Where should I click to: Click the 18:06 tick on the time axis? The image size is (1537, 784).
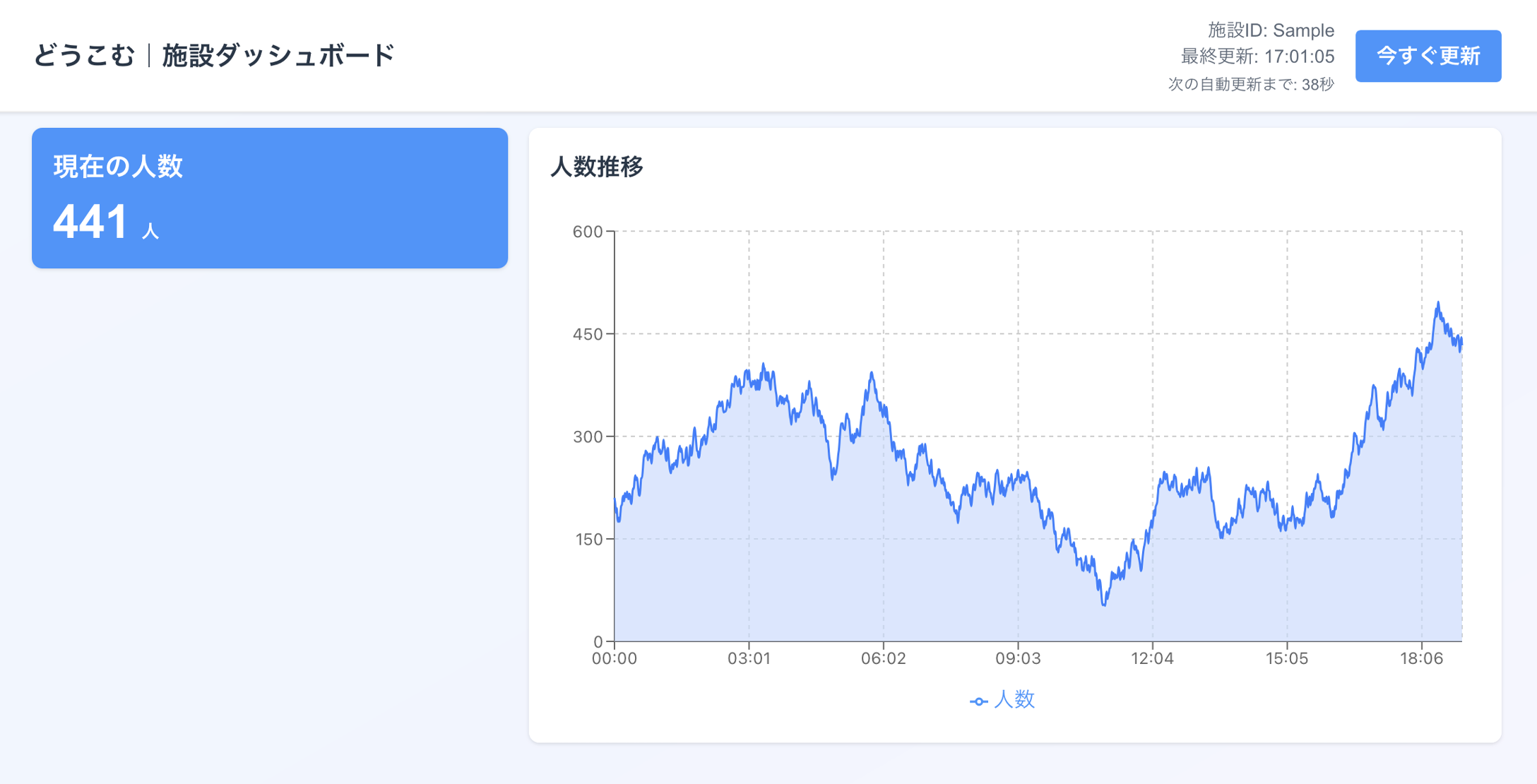point(1421,659)
